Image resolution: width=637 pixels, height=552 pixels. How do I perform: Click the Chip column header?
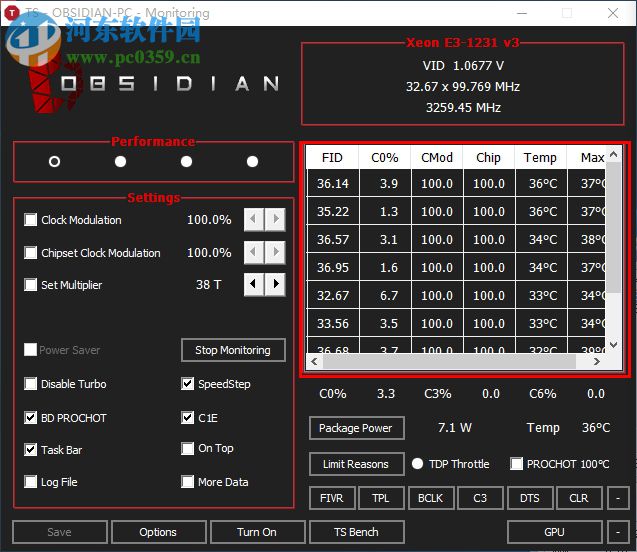[489, 158]
